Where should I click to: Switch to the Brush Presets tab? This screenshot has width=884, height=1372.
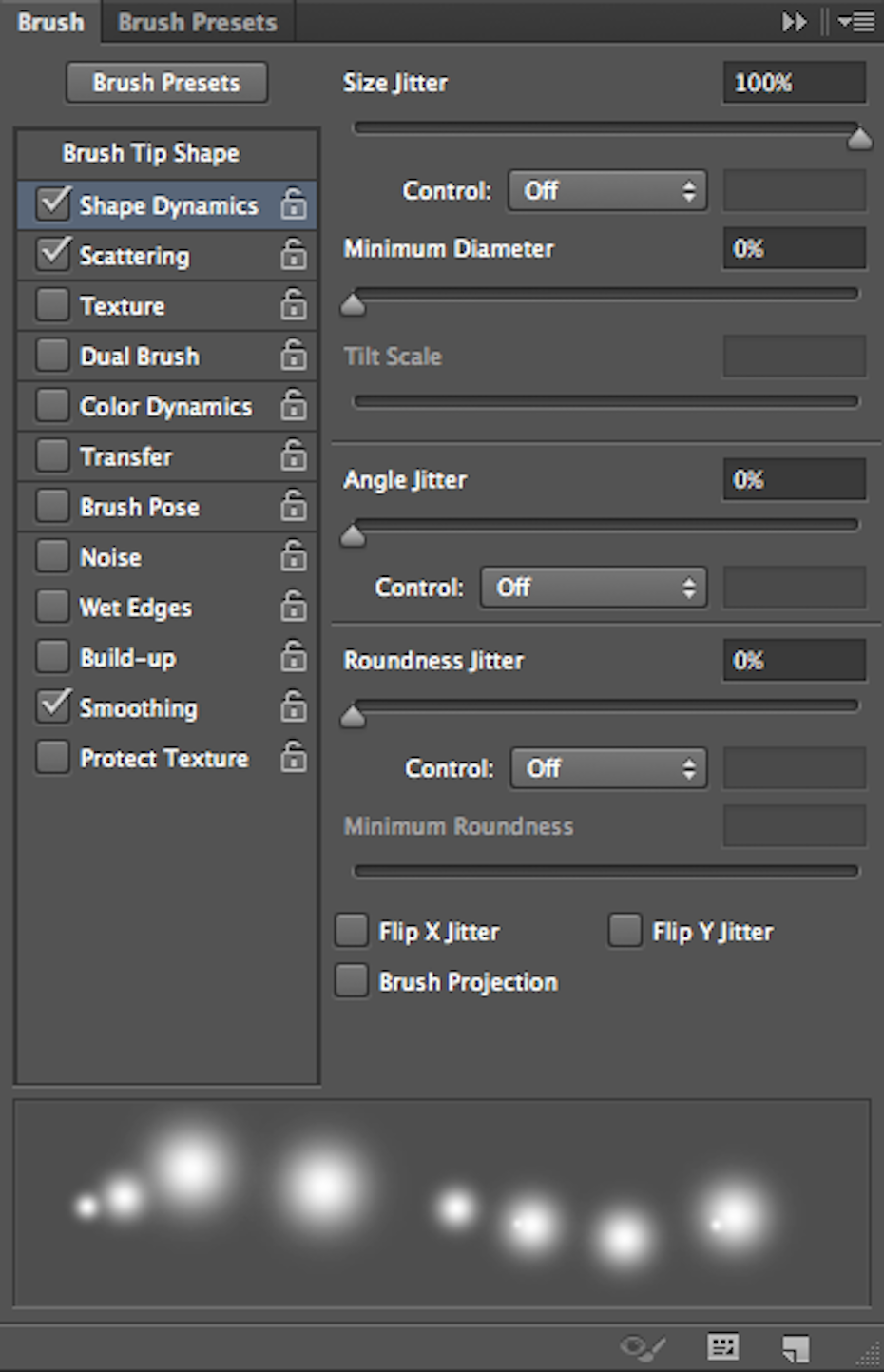[x=198, y=22]
